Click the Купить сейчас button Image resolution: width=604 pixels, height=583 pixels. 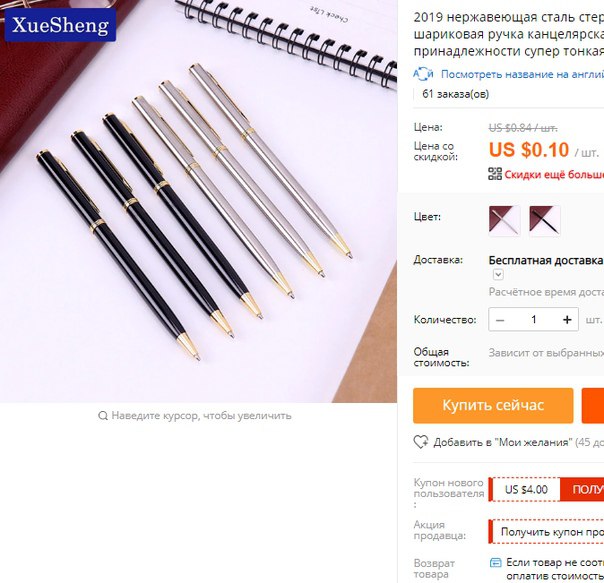pyautogui.click(x=493, y=405)
